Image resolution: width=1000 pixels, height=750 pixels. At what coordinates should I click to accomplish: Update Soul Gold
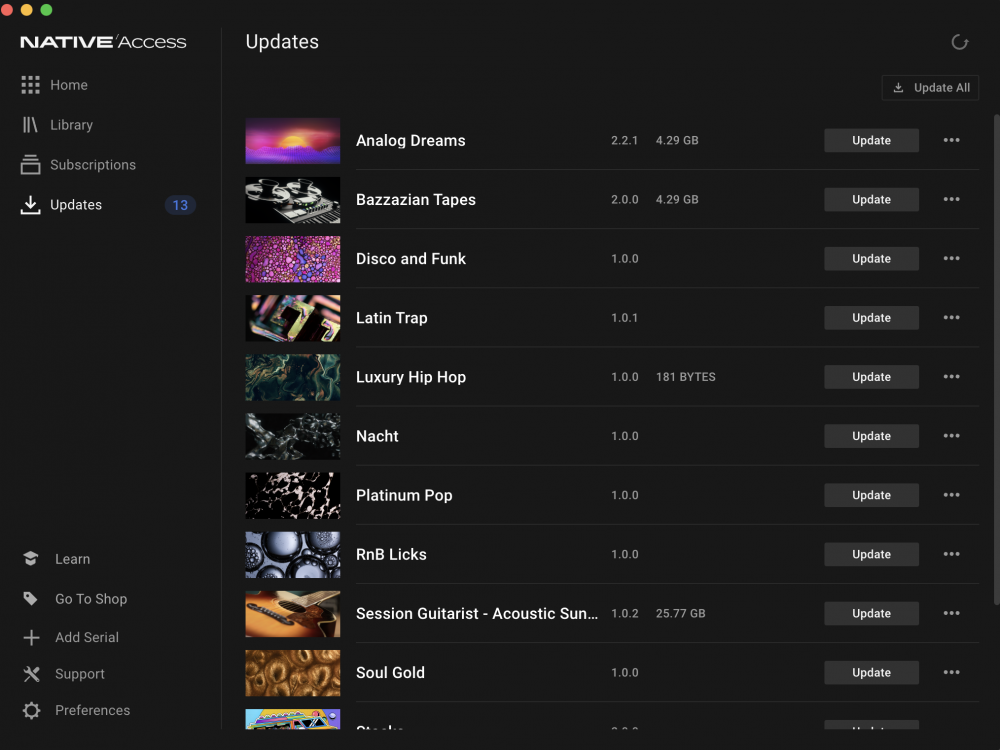tap(871, 672)
